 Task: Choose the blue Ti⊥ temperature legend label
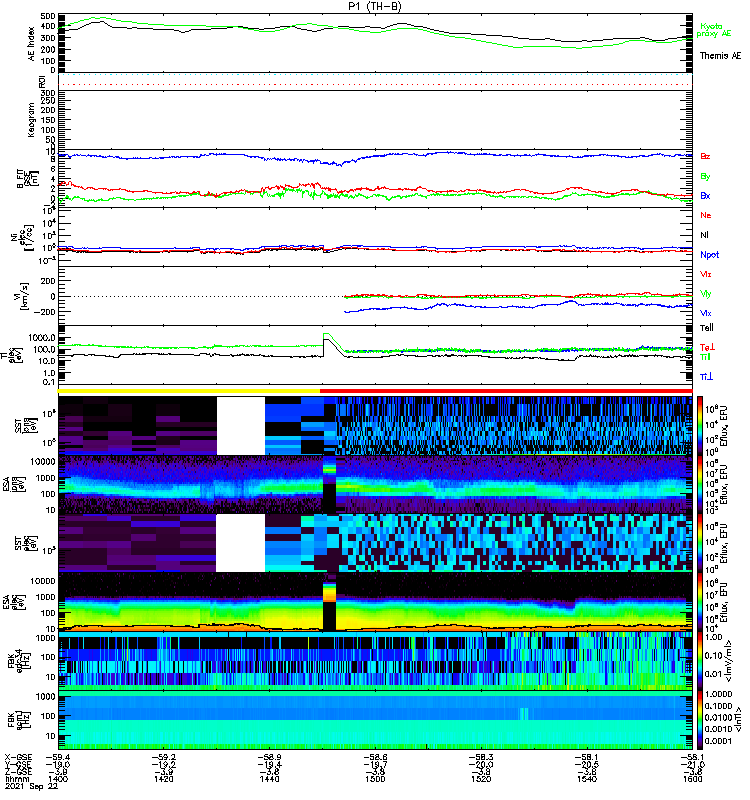pyautogui.click(x=706, y=377)
